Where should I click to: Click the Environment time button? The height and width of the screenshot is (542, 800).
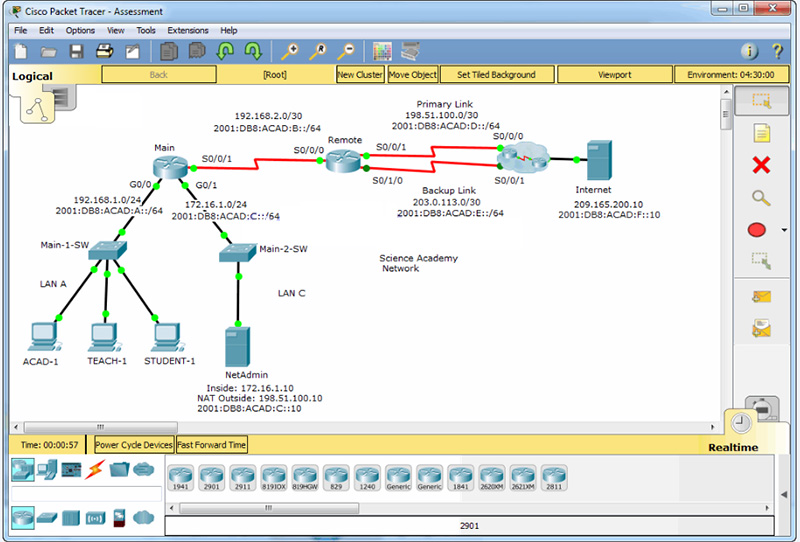(731, 75)
